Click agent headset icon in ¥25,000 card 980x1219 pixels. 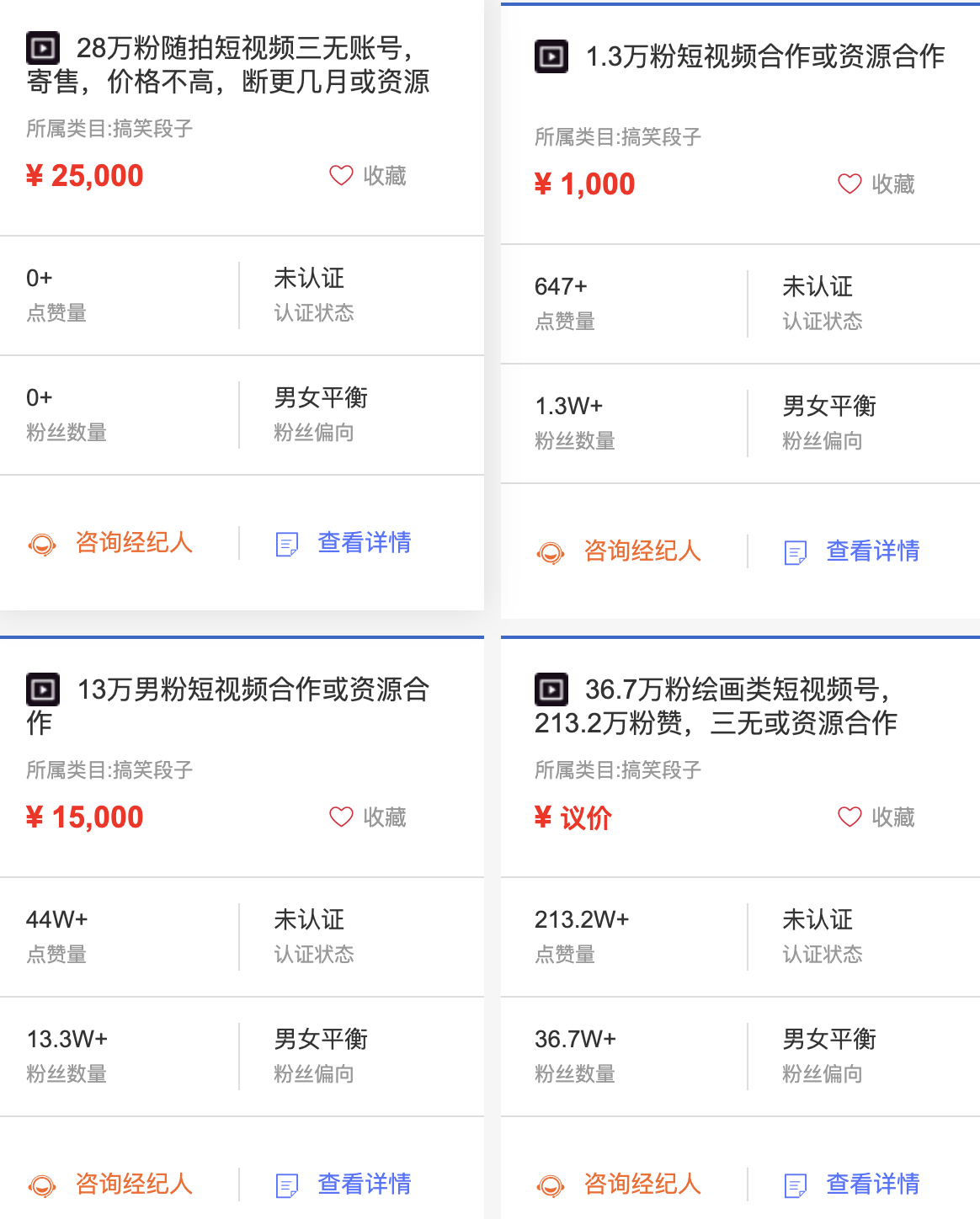click(42, 545)
